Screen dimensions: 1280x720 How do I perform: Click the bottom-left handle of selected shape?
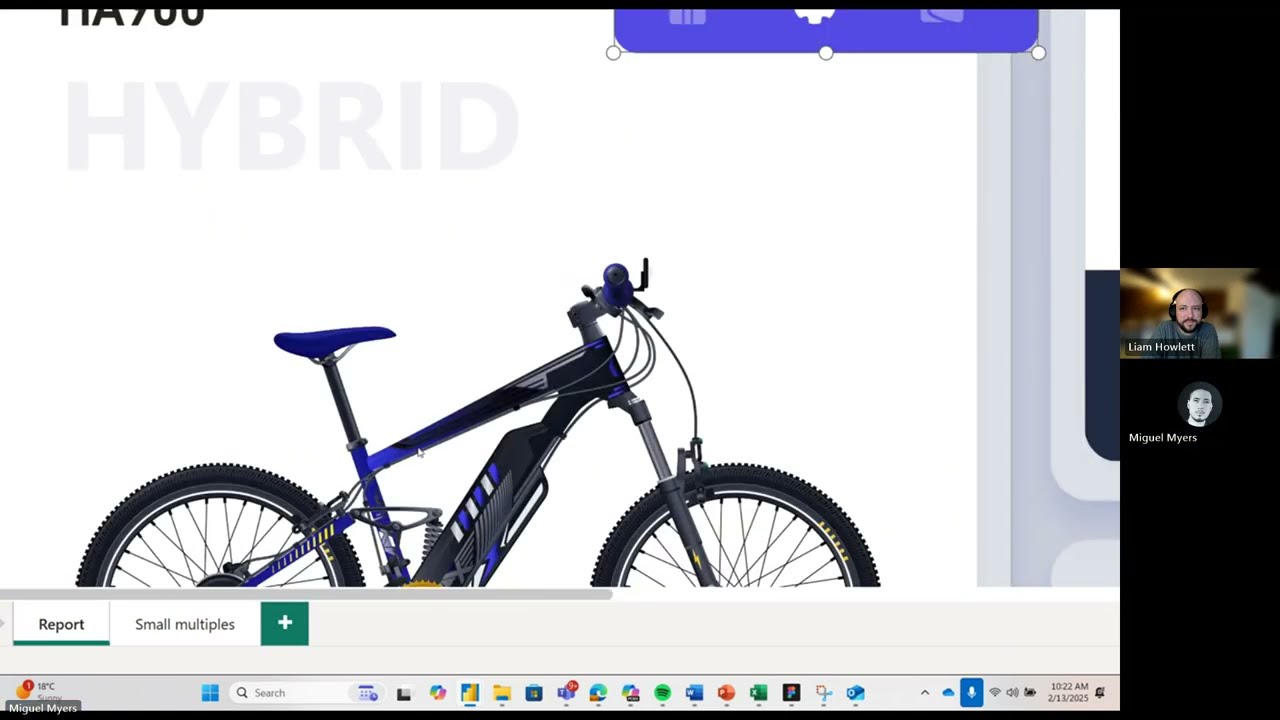click(x=613, y=53)
